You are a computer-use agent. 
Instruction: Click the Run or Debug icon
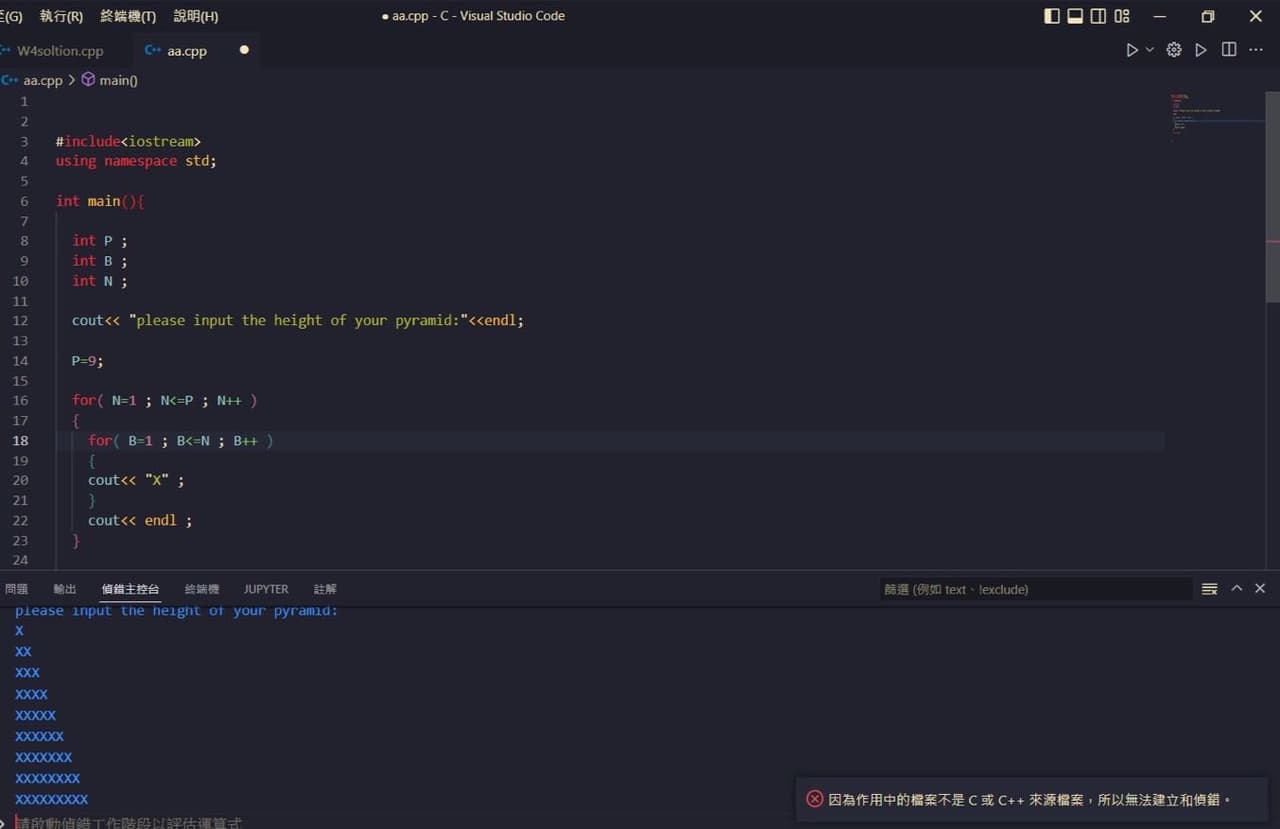coord(1201,49)
